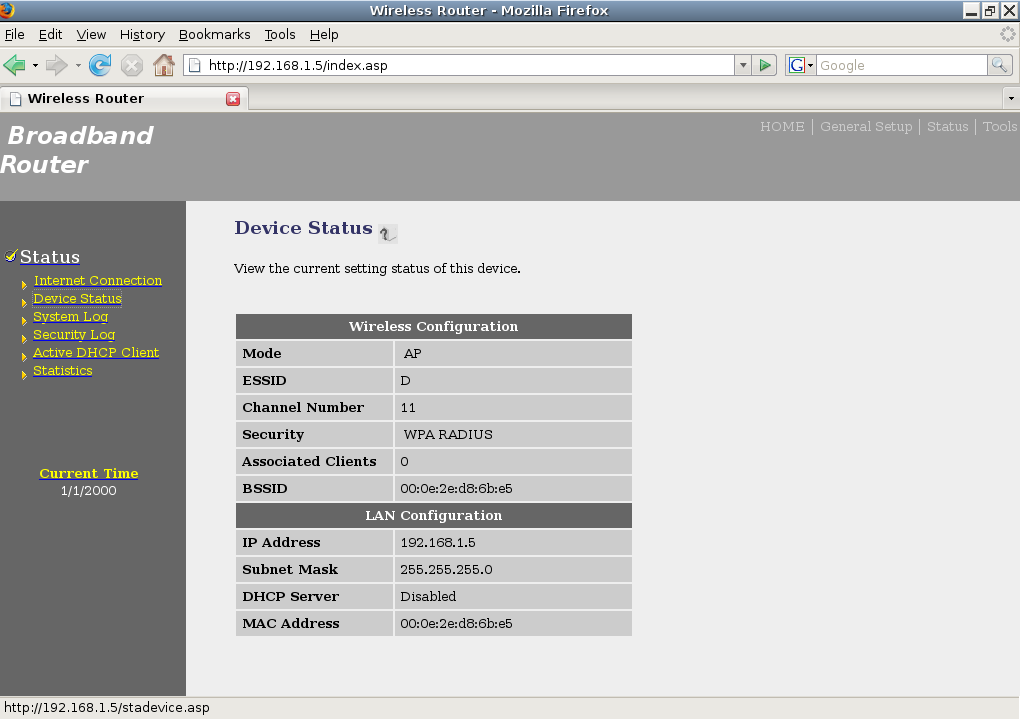This screenshot has height=719, width=1020.
Task: Open the View menu
Action: 91,34
